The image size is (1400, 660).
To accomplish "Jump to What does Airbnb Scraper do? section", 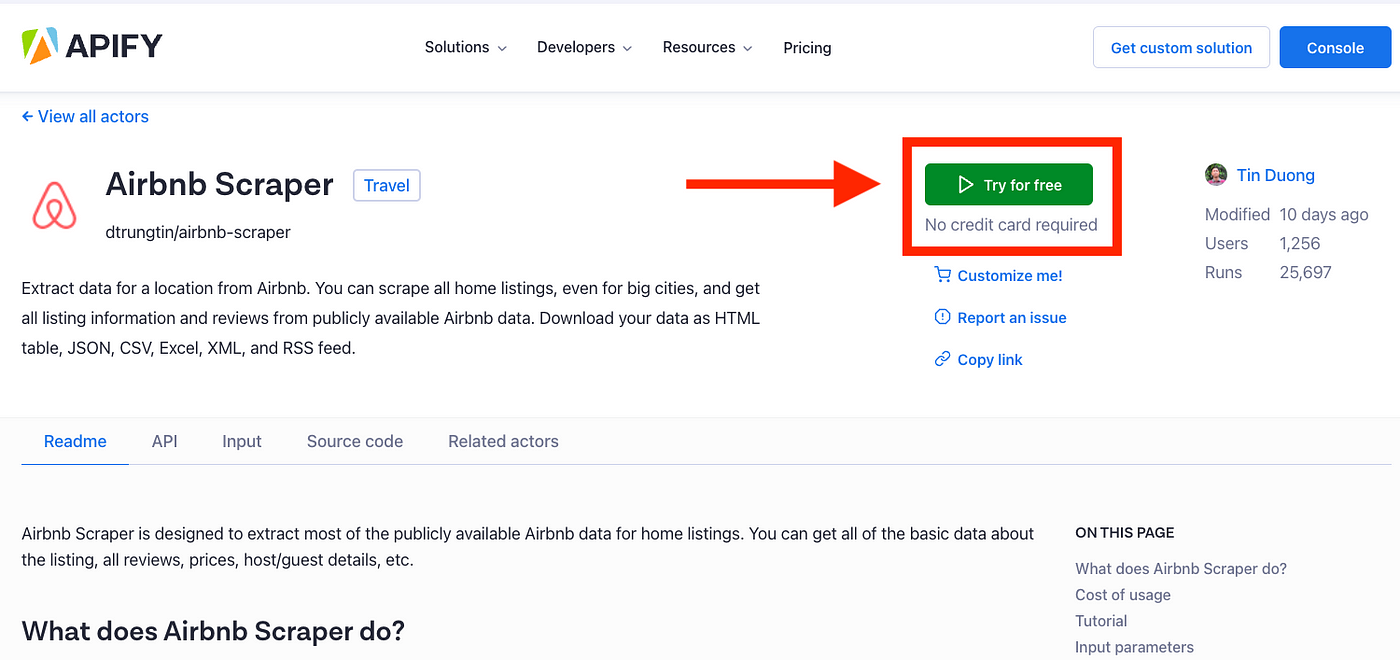I will [x=1181, y=568].
